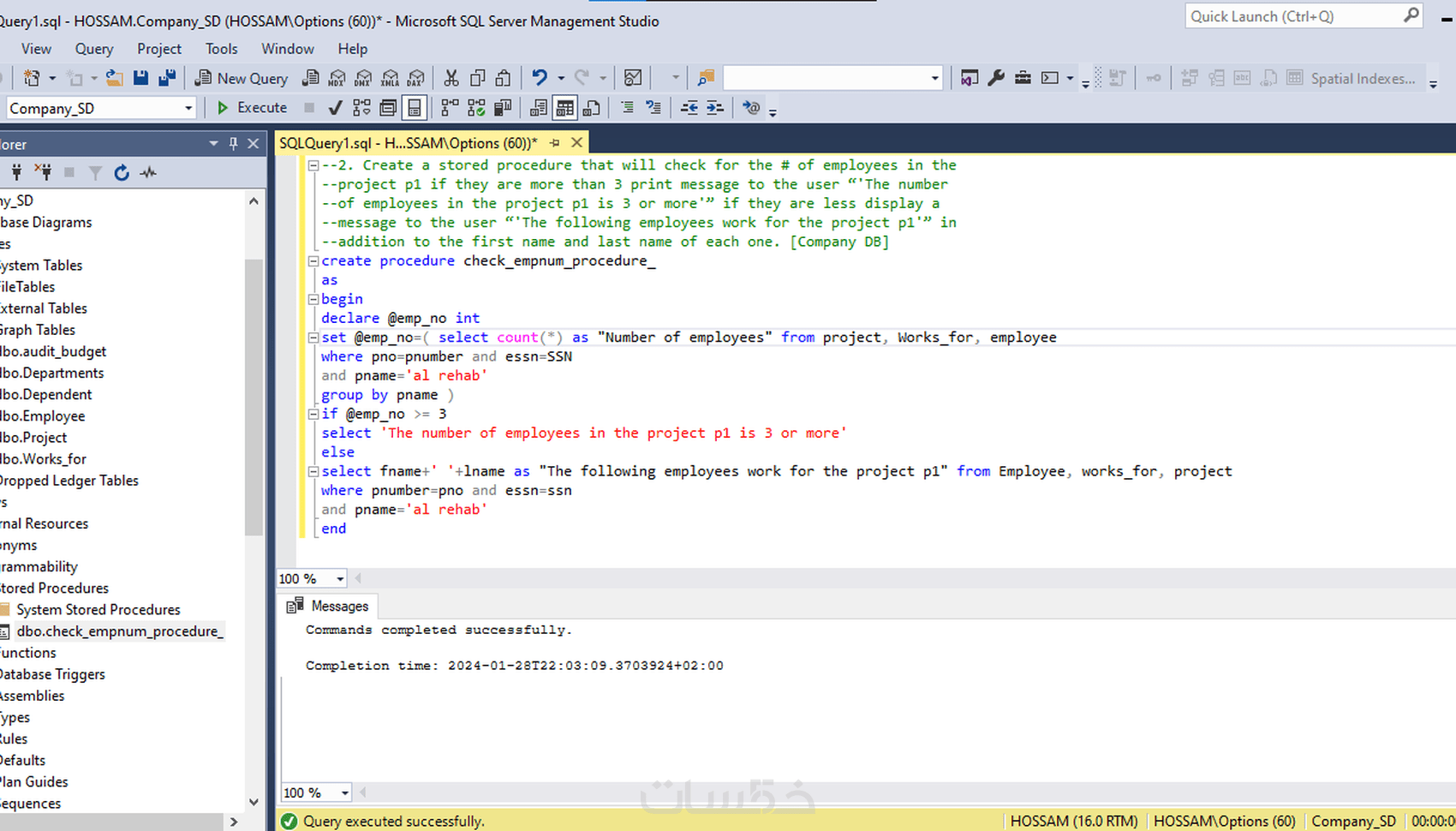Parse the query with the checkmark icon
The width and height of the screenshot is (1456, 831).
334,107
